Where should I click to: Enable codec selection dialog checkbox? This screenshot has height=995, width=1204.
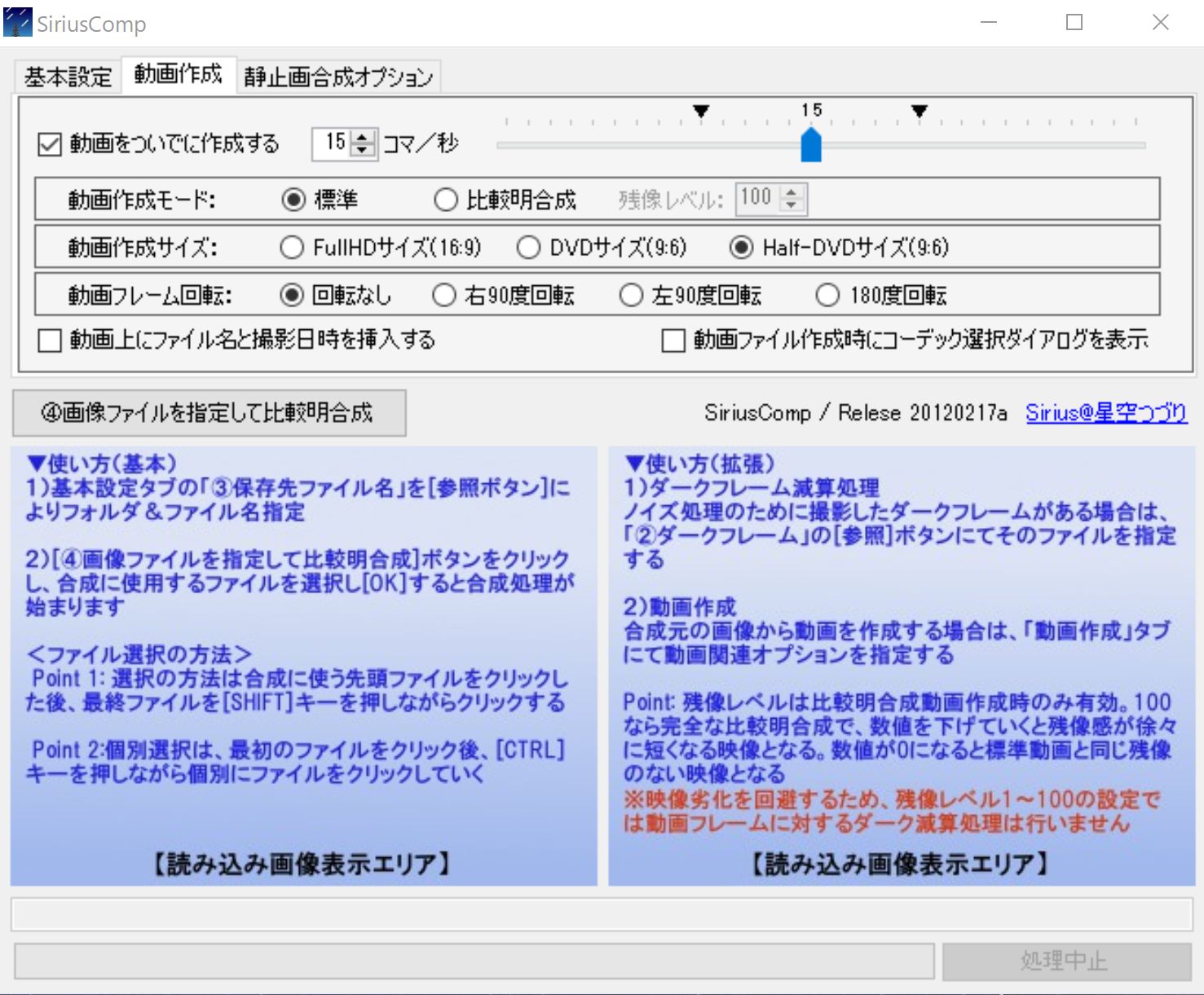tap(673, 340)
